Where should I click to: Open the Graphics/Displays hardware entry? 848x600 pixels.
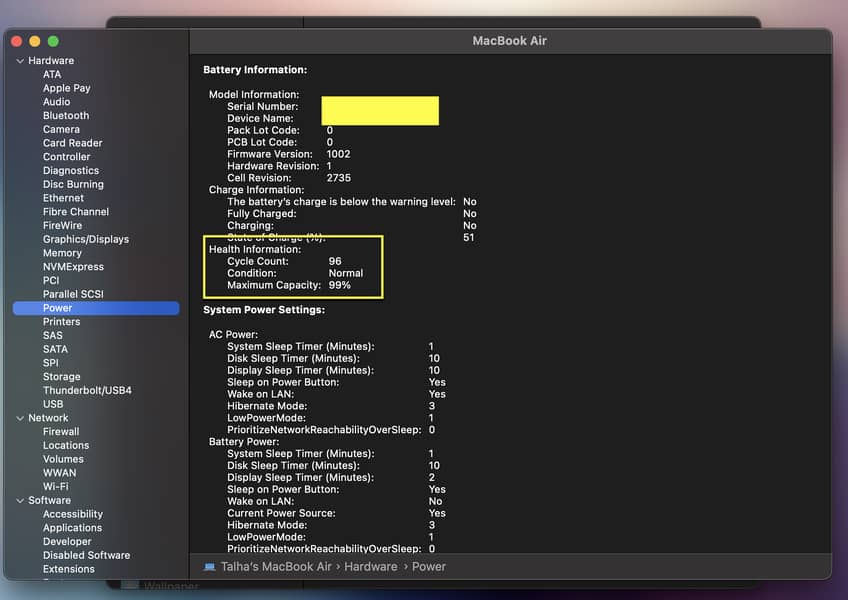point(85,240)
